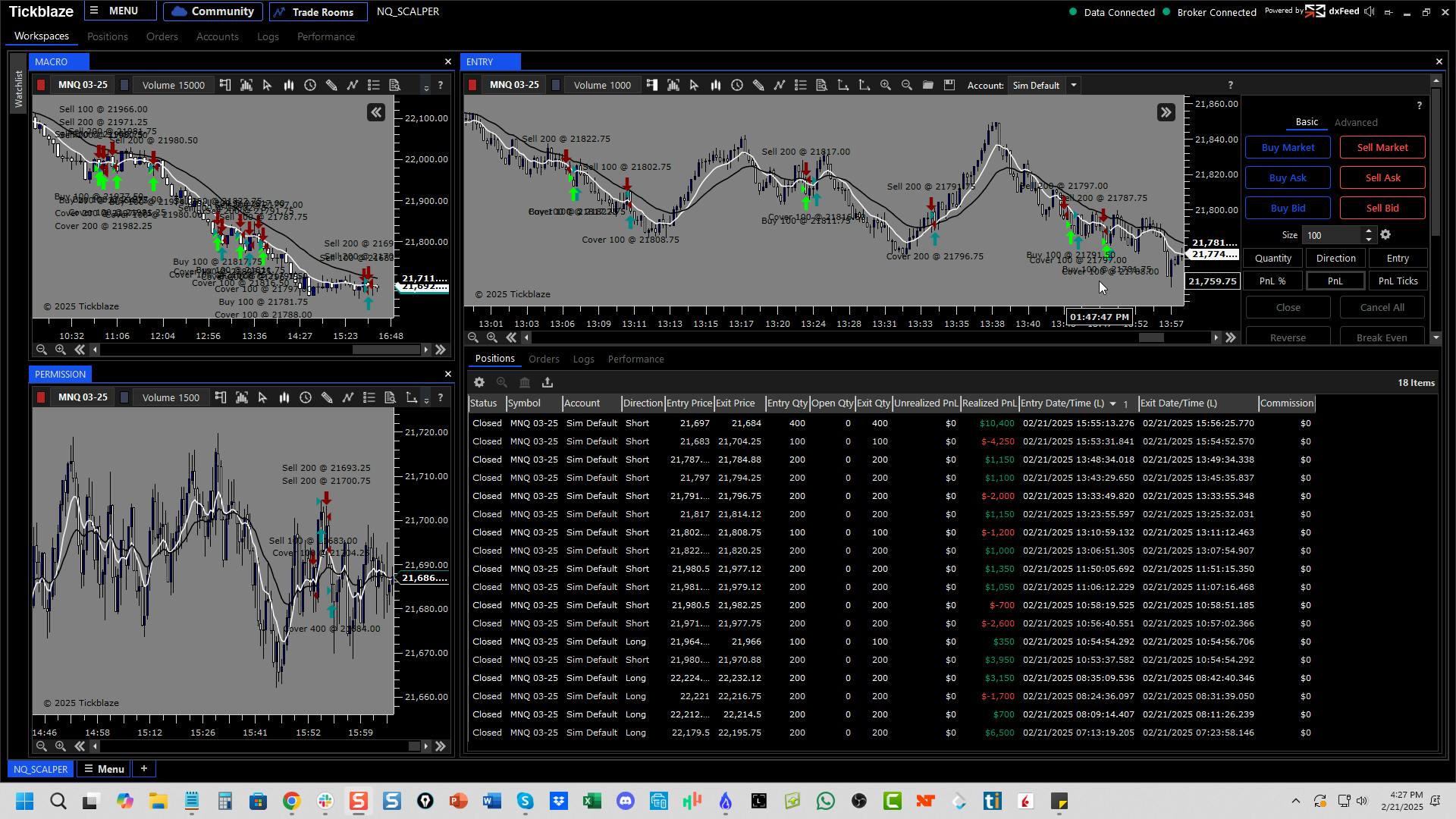Open the positions table settings gear
Image resolution: width=1456 pixels, height=819 pixels.
pos(479,383)
